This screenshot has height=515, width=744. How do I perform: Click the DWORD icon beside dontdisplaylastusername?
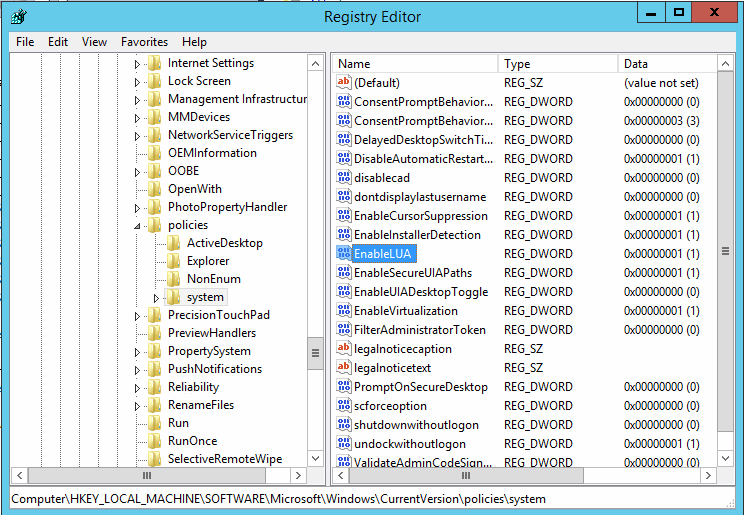click(x=344, y=196)
